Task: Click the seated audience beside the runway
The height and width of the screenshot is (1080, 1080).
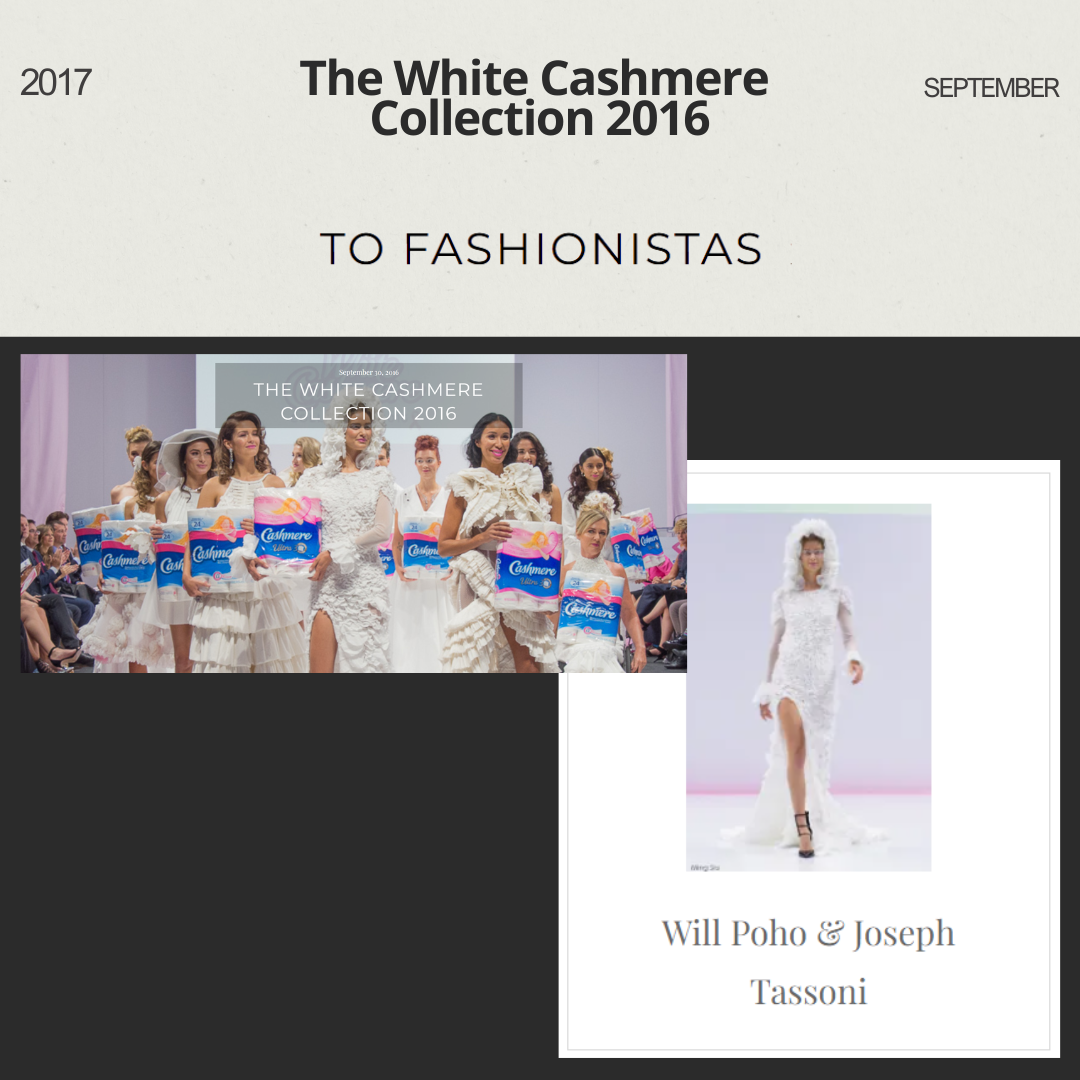Action: [x=52, y=592]
